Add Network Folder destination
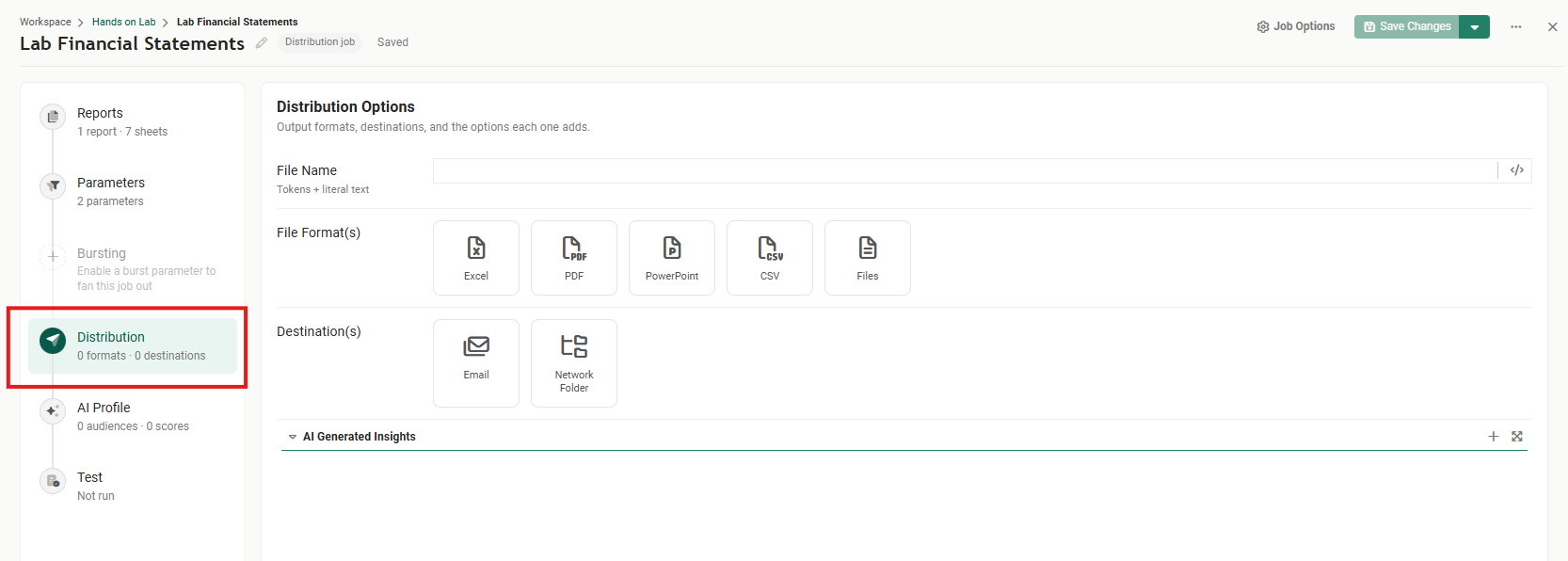 [574, 363]
